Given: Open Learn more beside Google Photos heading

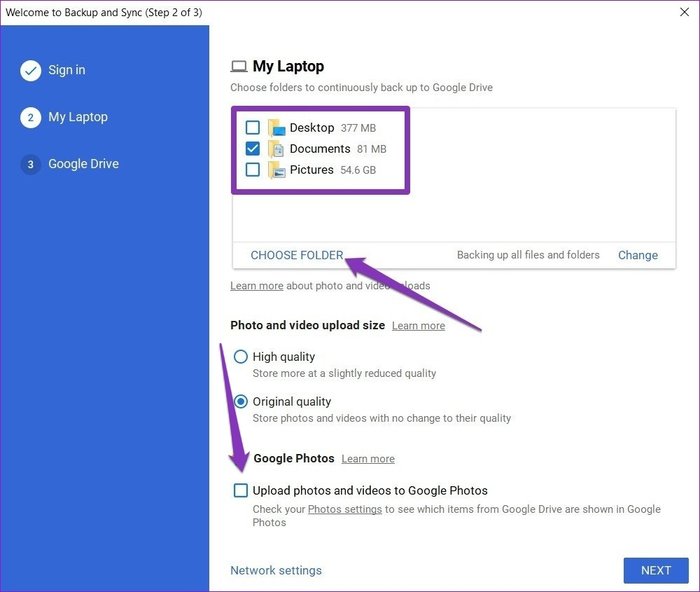Looking at the screenshot, I should 368,459.
